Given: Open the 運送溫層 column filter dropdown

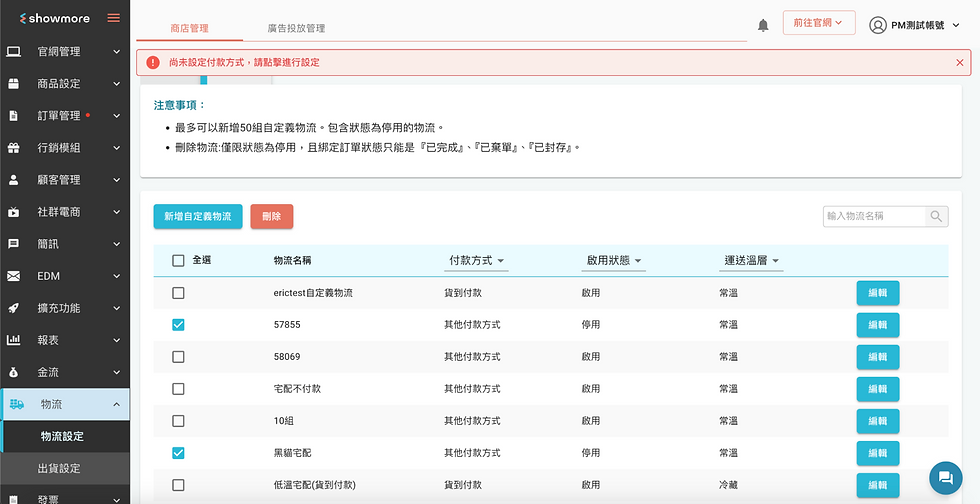Looking at the screenshot, I should pos(751,261).
